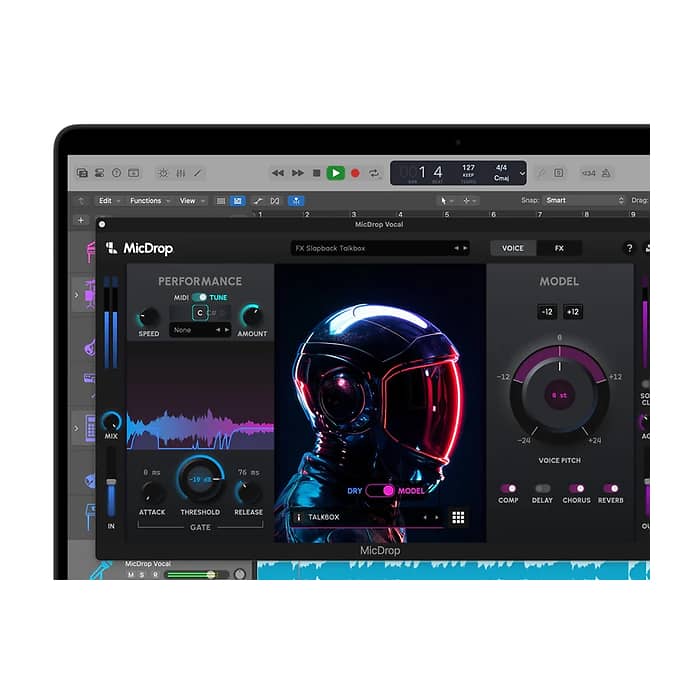The height and width of the screenshot is (700, 700).
Task: Select previous preset arrow beside FX Slapback Talkbox
Action: pos(456,248)
